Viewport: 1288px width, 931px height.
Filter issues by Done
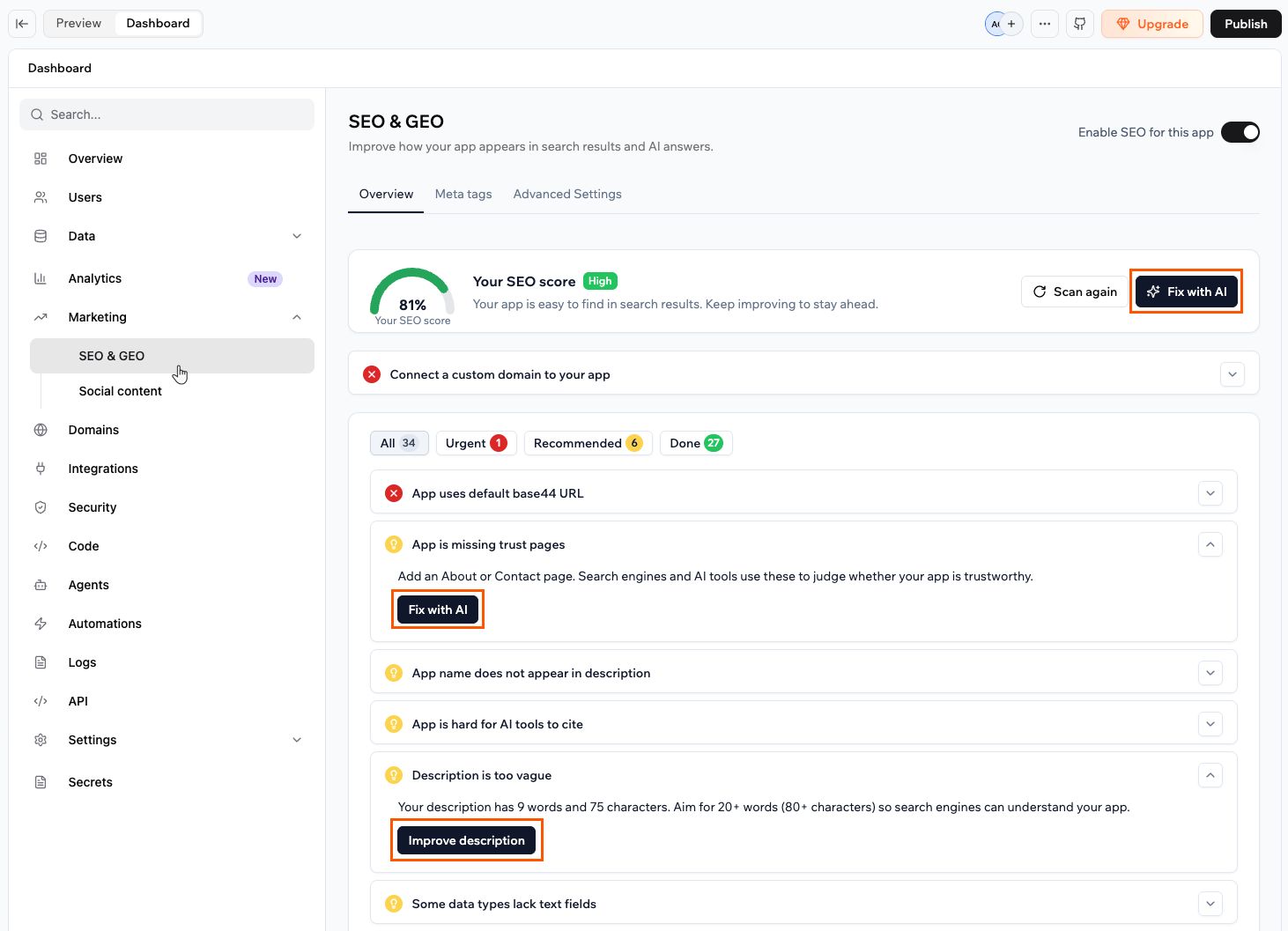pos(696,443)
